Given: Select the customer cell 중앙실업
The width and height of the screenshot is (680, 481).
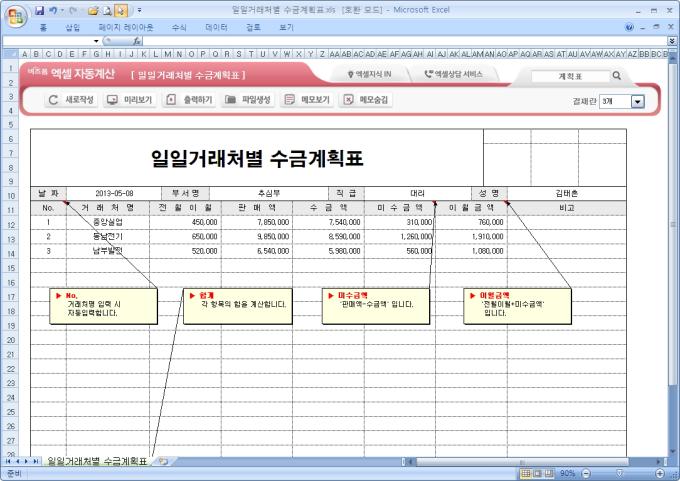Looking at the screenshot, I should click(108, 223).
